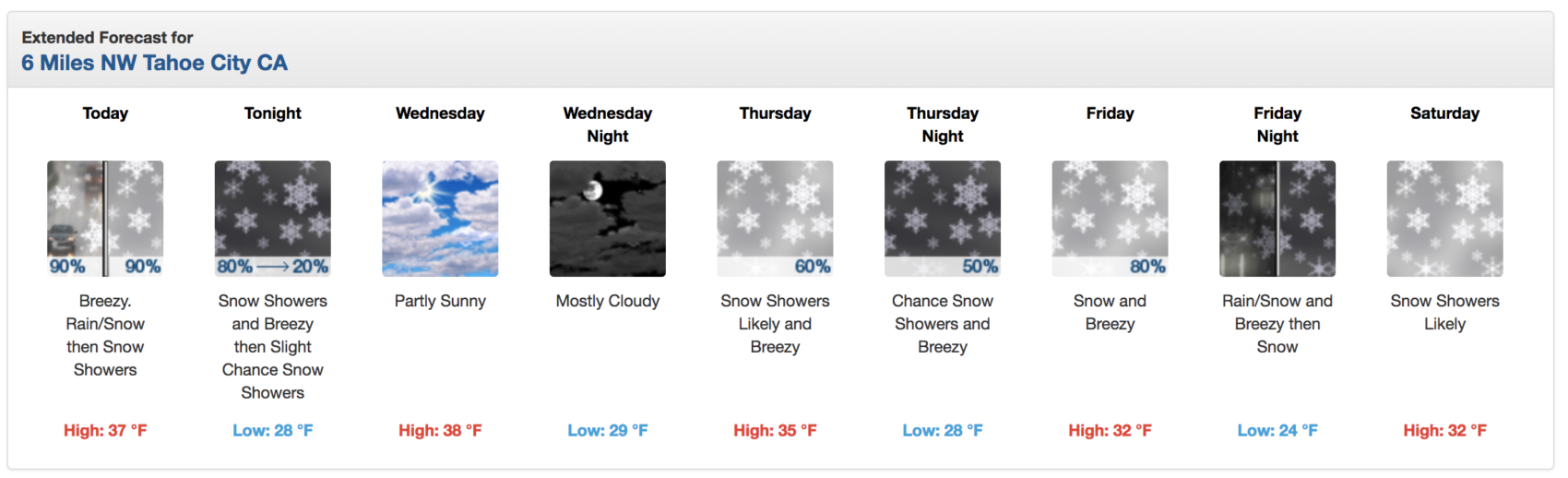Open the Wednesday Night mostly cloudy moon icon

click(608, 219)
